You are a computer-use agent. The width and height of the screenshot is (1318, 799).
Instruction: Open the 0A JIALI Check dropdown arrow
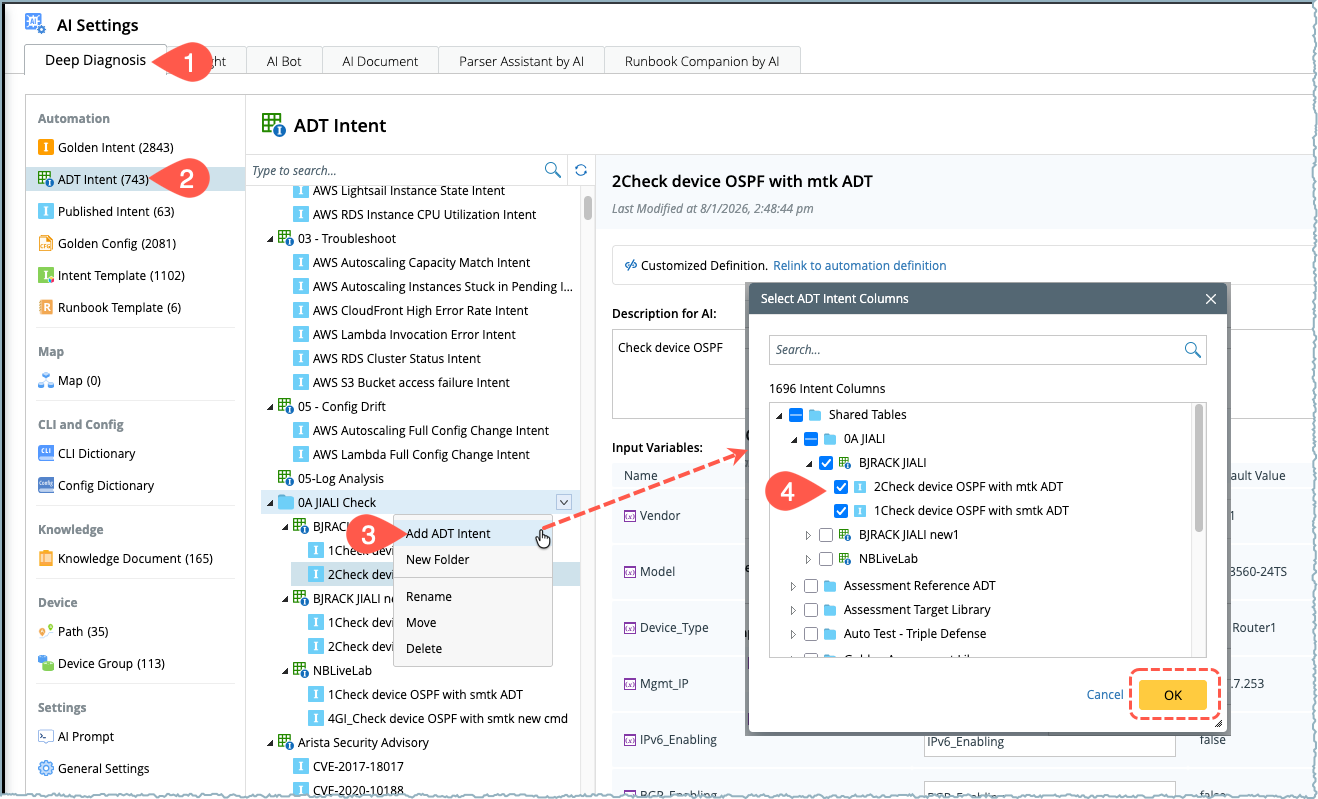[564, 502]
